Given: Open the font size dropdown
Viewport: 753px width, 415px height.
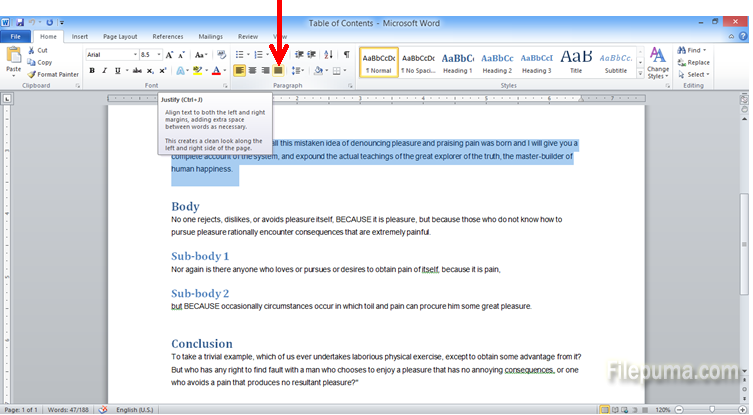Looking at the screenshot, I should (160, 54).
